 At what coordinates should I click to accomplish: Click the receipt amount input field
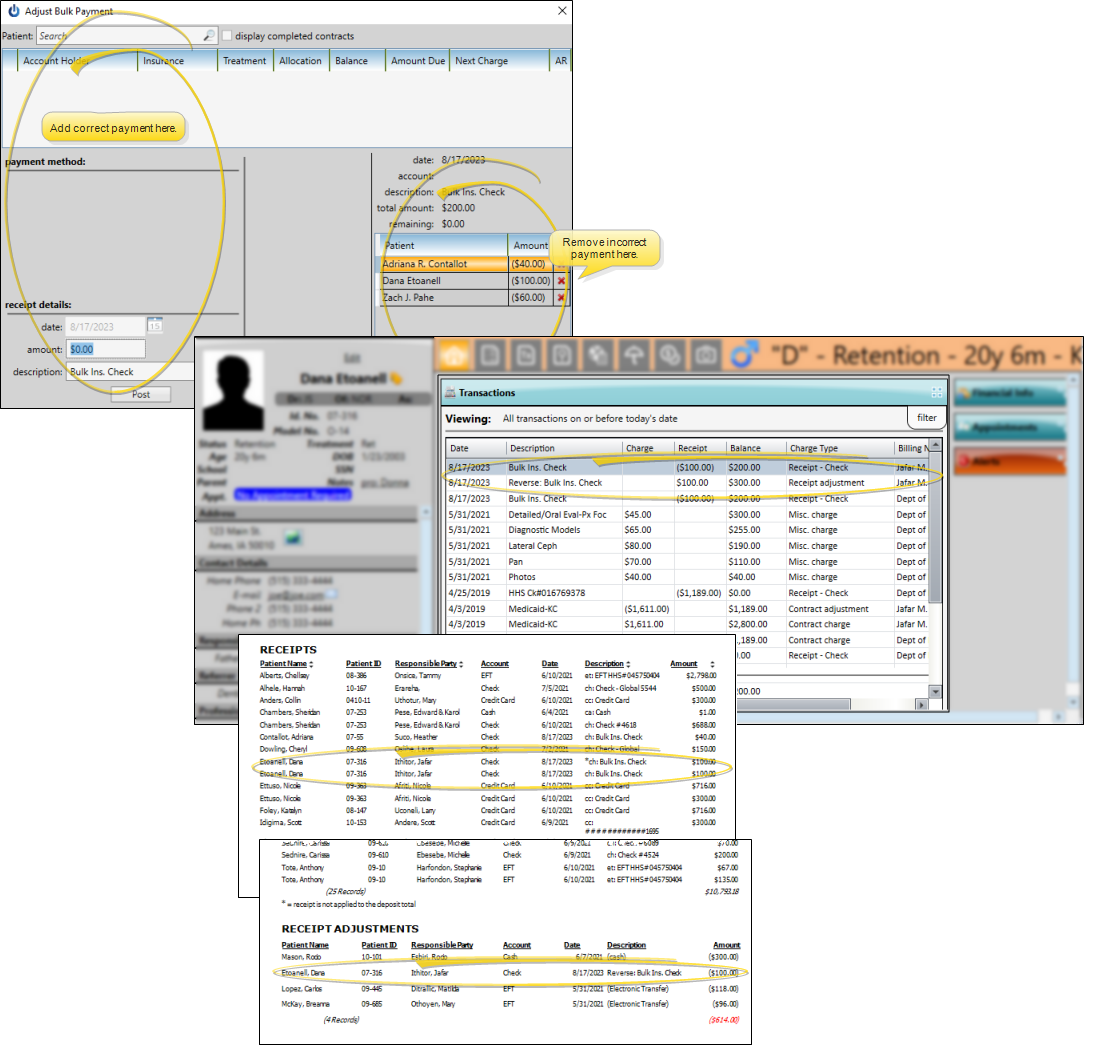[106, 349]
